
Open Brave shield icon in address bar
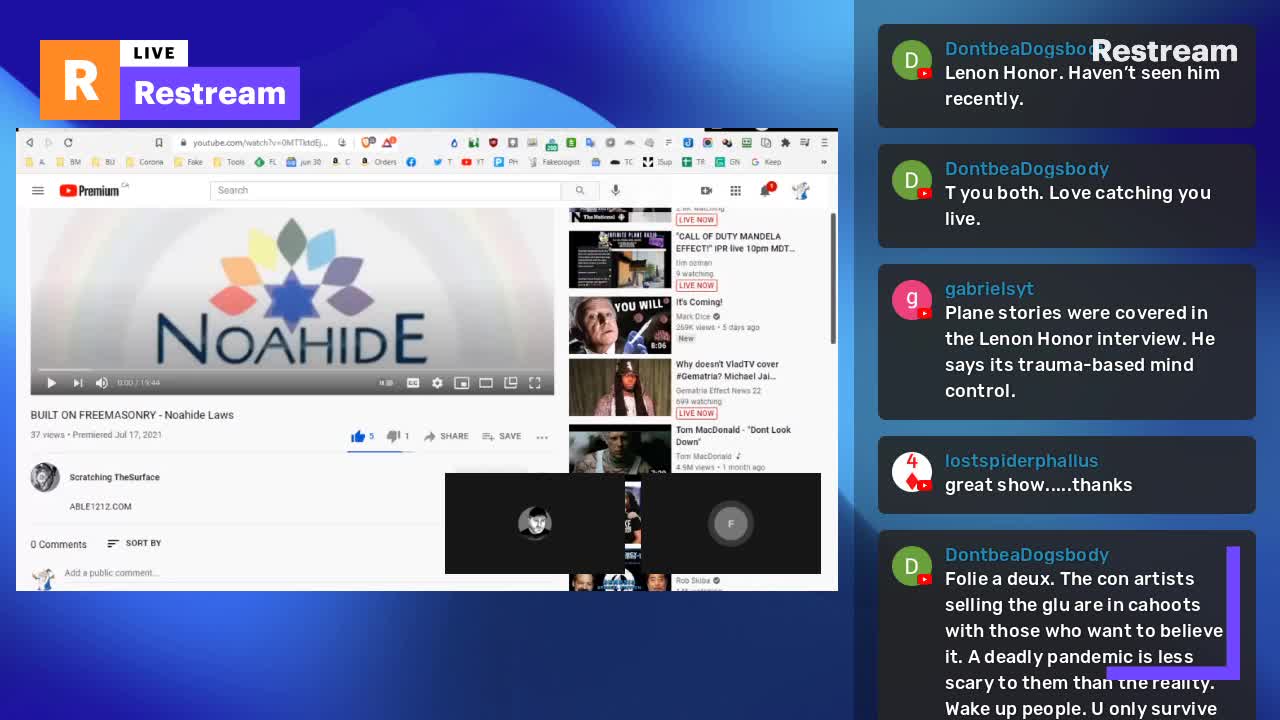(x=368, y=143)
